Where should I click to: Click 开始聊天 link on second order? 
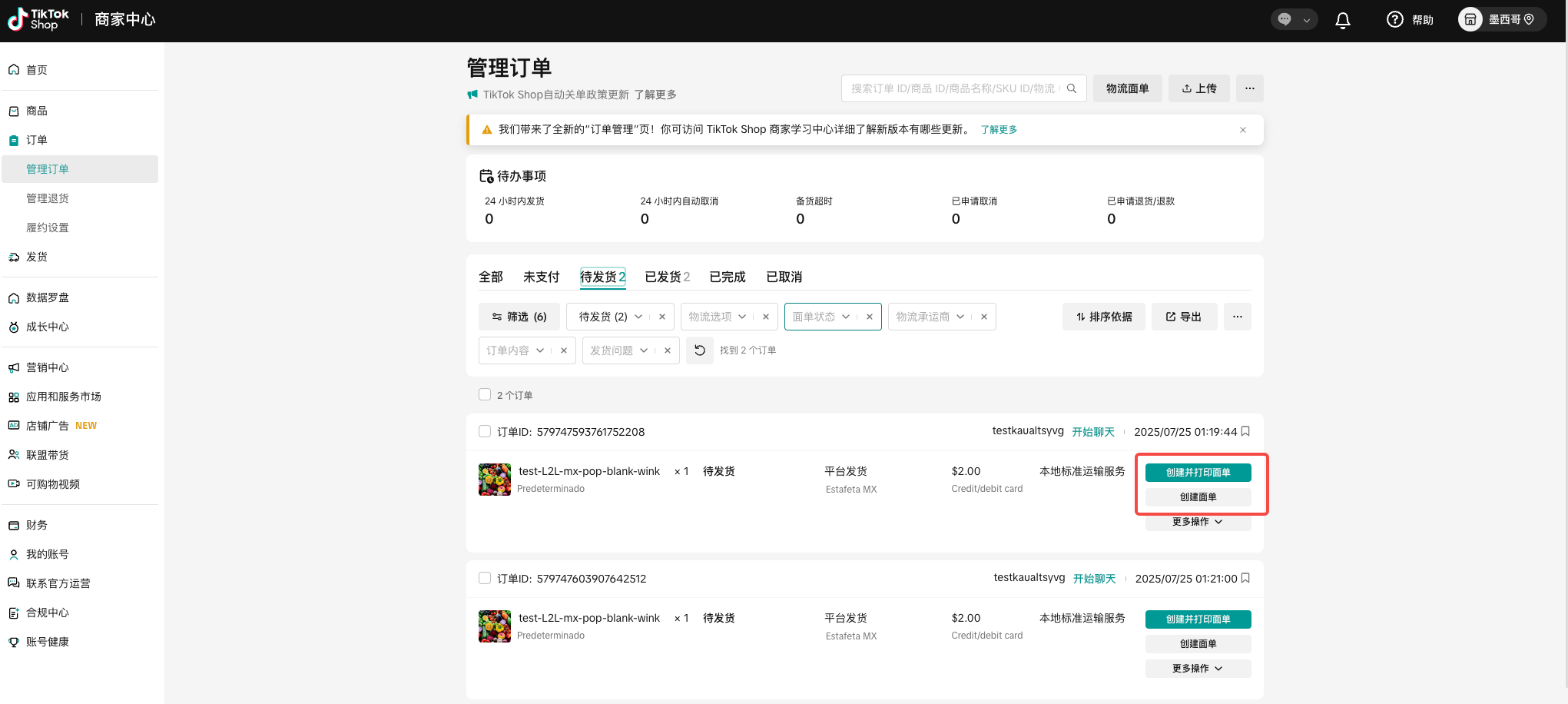coord(1094,579)
